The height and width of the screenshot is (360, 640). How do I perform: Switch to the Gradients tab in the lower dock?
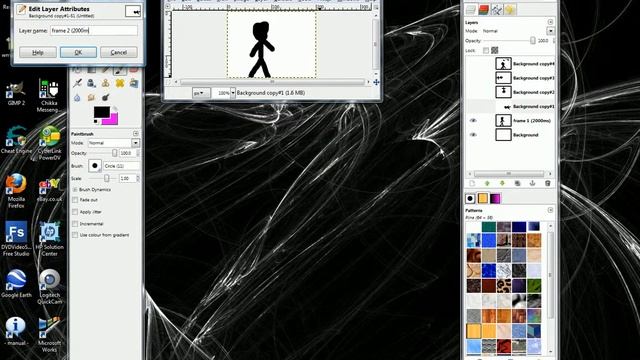[495, 198]
